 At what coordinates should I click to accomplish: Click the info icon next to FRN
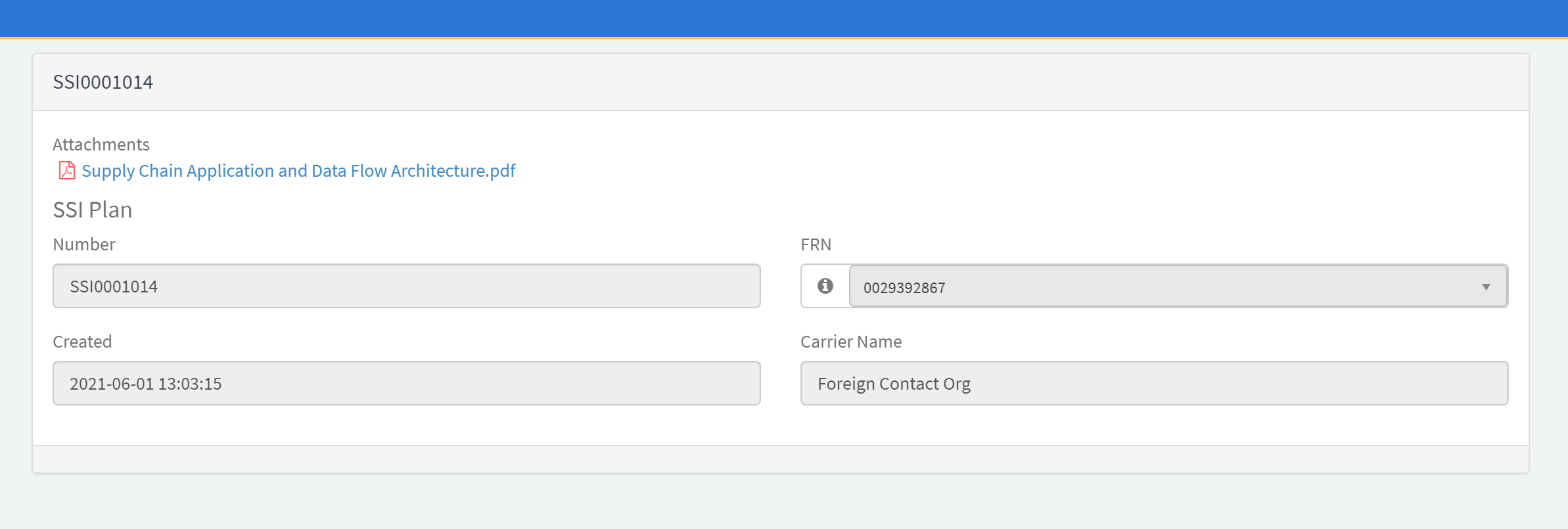click(x=825, y=286)
